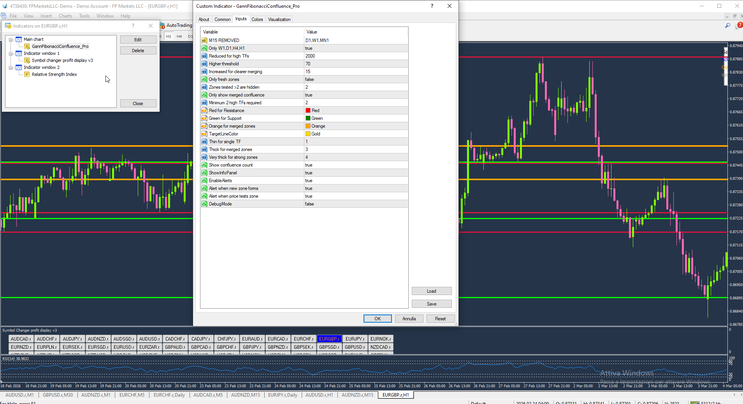Click the Annulla button
The height and width of the screenshot is (404, 743).
point(409,319)
